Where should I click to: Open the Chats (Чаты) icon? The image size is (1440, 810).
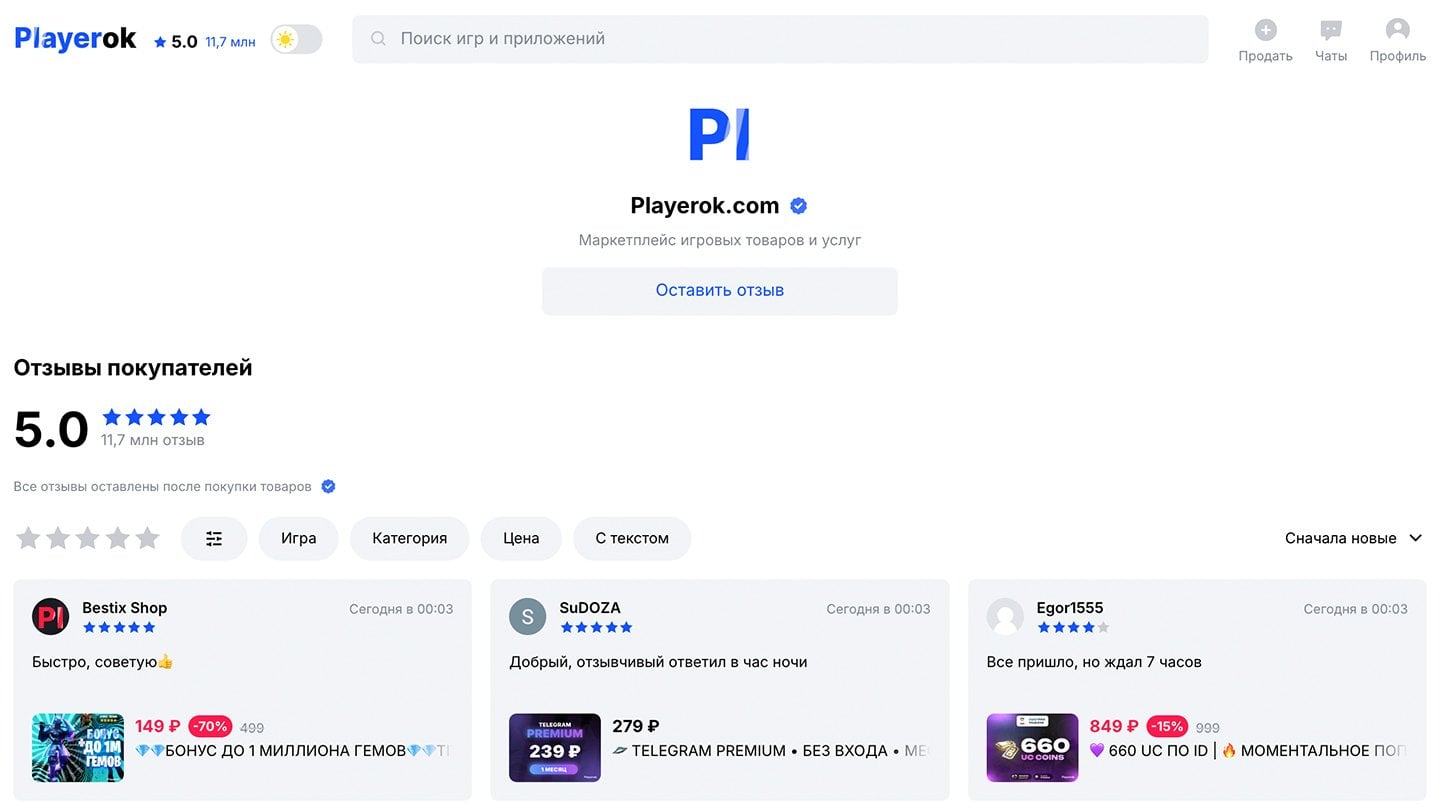coord(1330,31)
